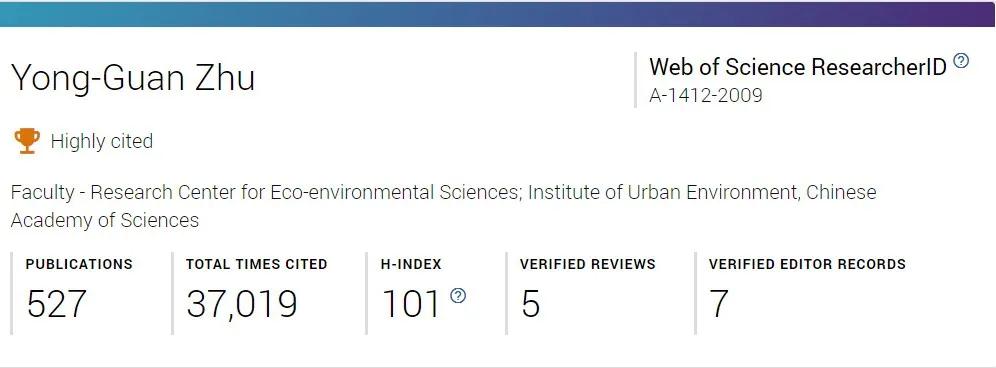Select the PUBLICATIONS metric label
The width and height of the screenshot is (996, 368).
coord(79,264)
